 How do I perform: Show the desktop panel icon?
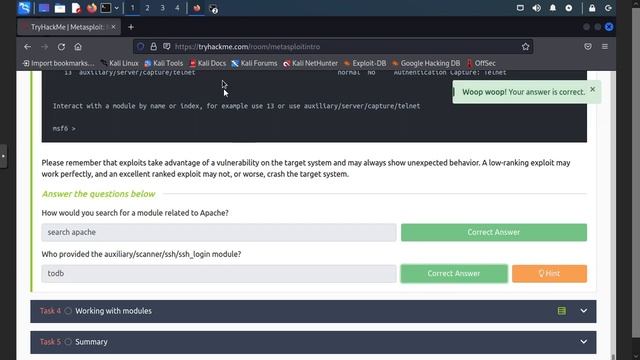pos(44,8)
